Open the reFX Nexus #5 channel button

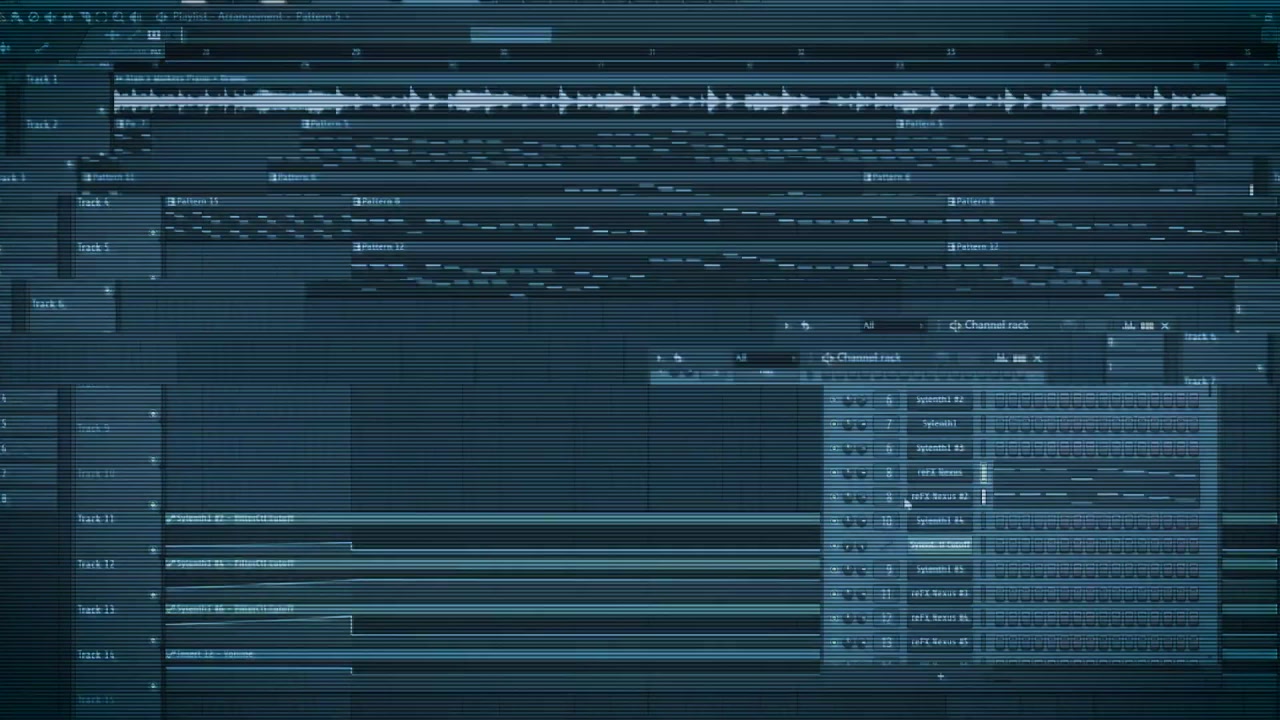pyautogui.click(x=940, y=642)
